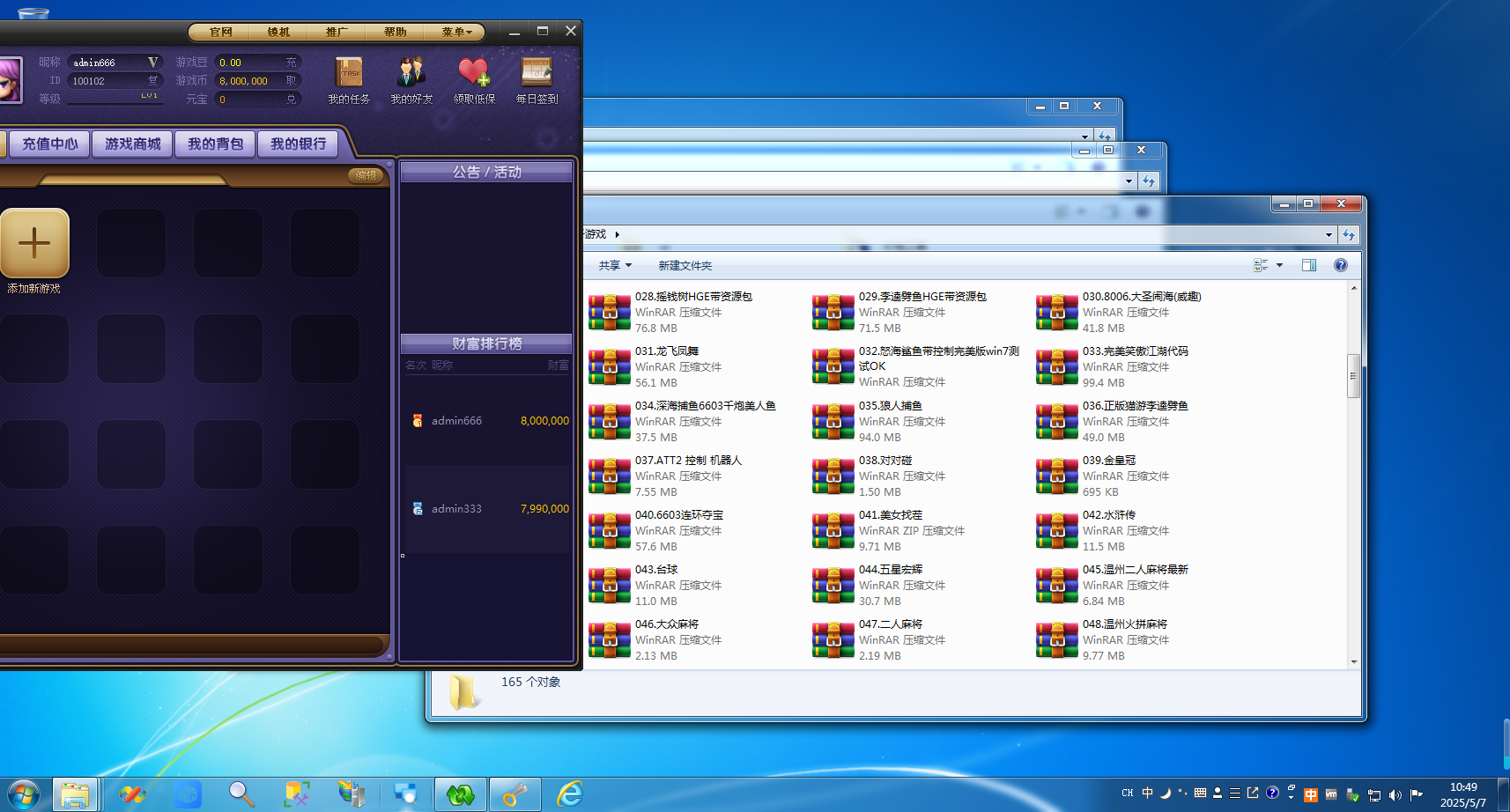Screen dimensions: 1510x812
Task: Select admin333 in the wealth ranking
Action: coord(487,509)
